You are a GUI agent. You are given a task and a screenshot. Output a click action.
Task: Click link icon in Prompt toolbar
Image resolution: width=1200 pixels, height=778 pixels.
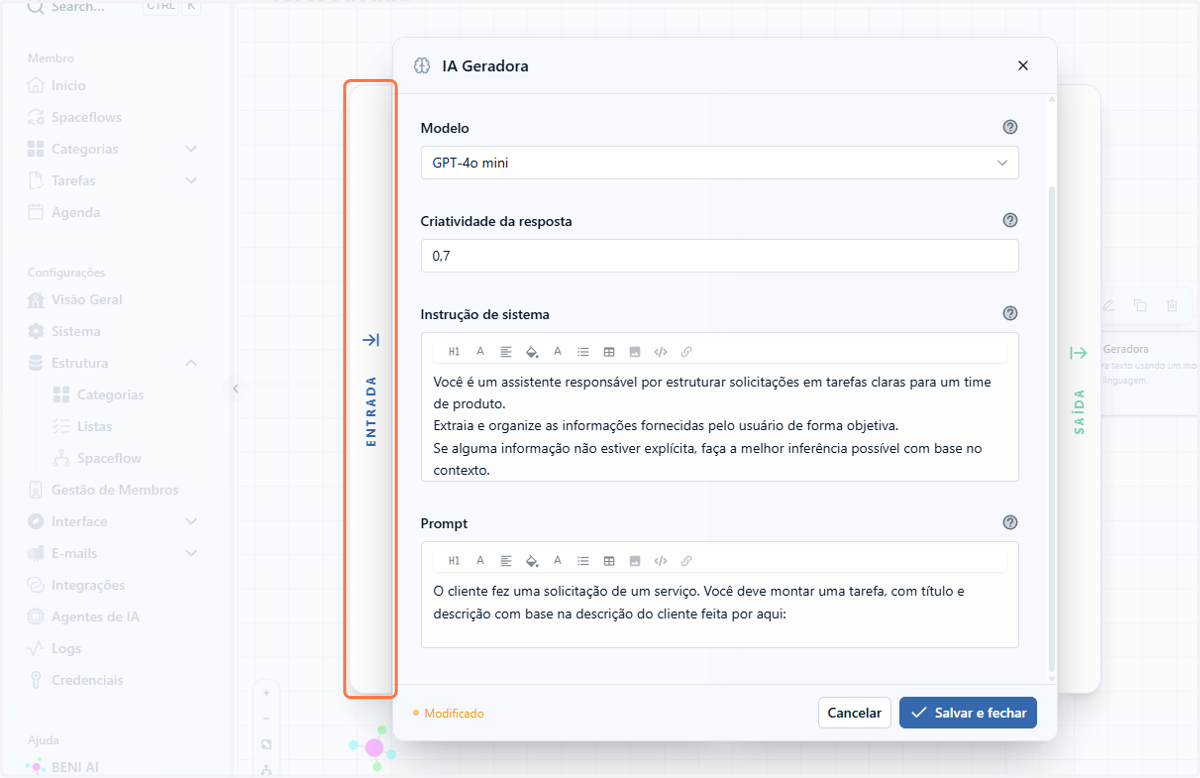click(686, 561)
